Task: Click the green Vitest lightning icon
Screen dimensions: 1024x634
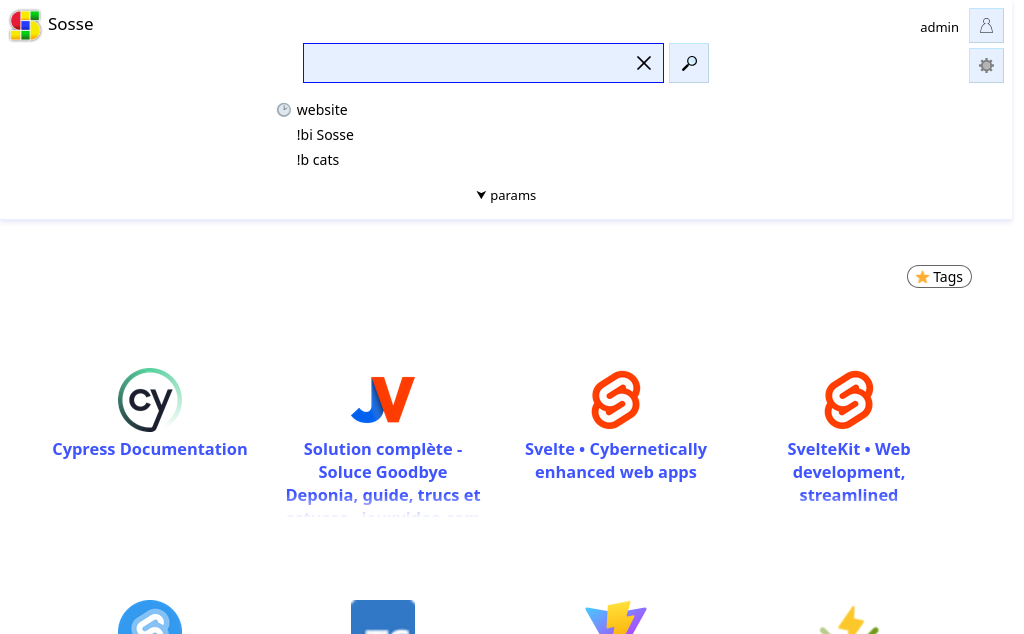Action: point(849,620)
